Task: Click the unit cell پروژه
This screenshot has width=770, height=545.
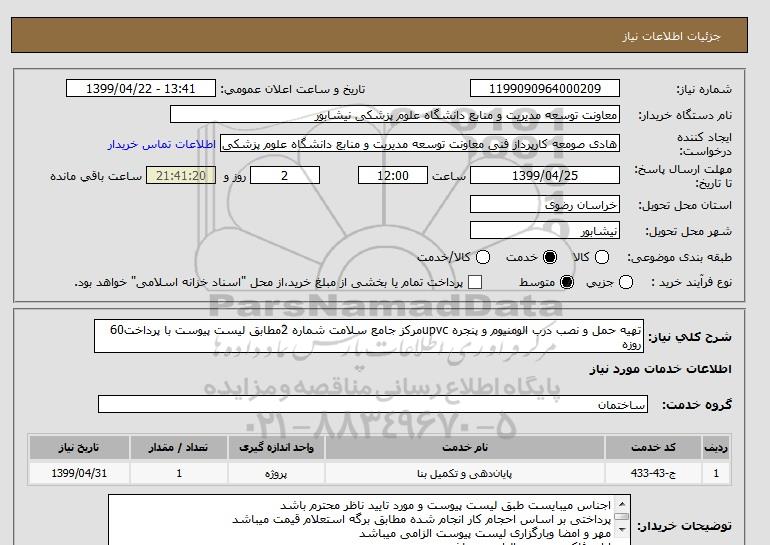Action: [x=276, y=473]
